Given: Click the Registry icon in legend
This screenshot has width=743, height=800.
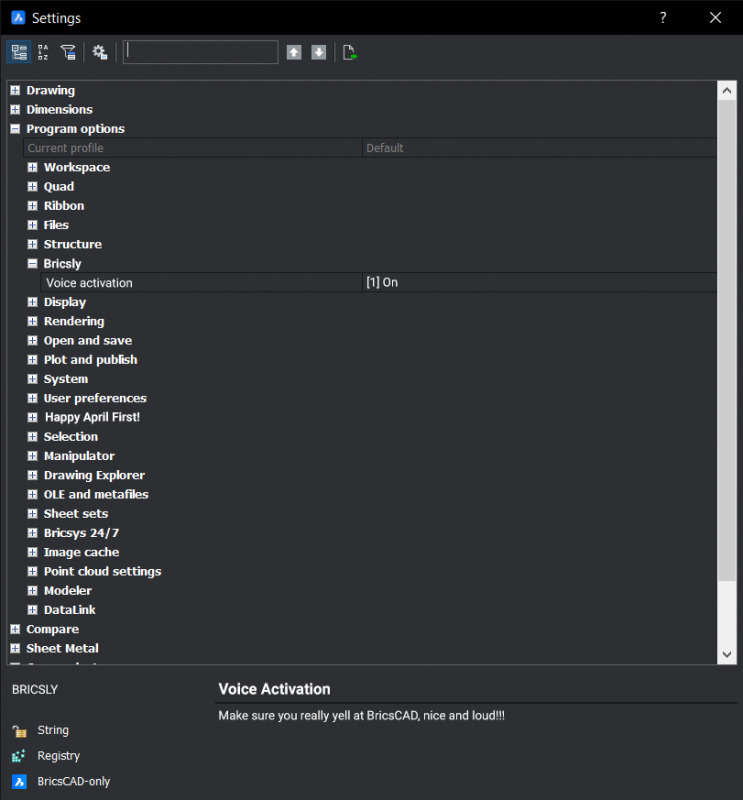Looking at the screenshot, I should [x=19, y=756].
